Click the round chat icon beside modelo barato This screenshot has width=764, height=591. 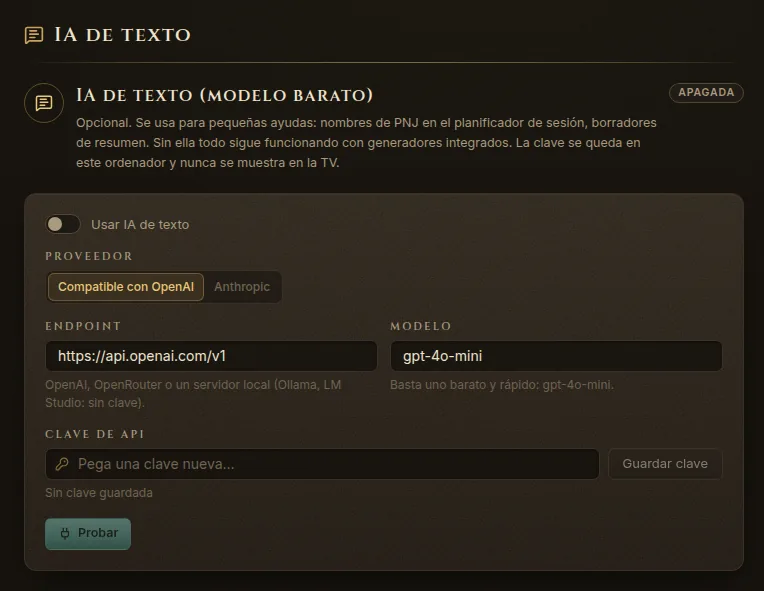pyautogui.click(x=44, y=103)
